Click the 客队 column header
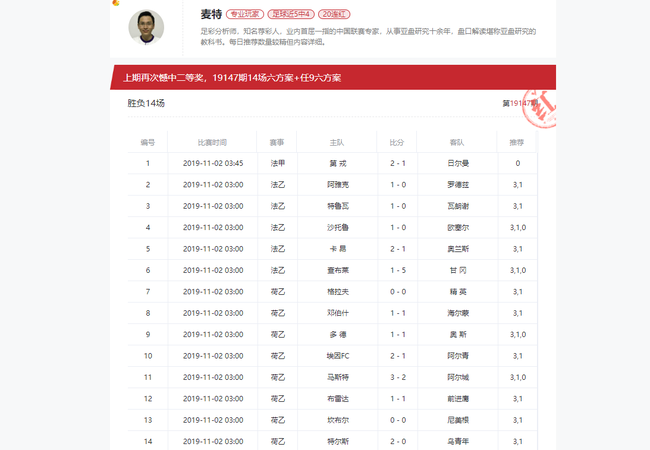This screenshot has width=650, height=450. point(457,143)
